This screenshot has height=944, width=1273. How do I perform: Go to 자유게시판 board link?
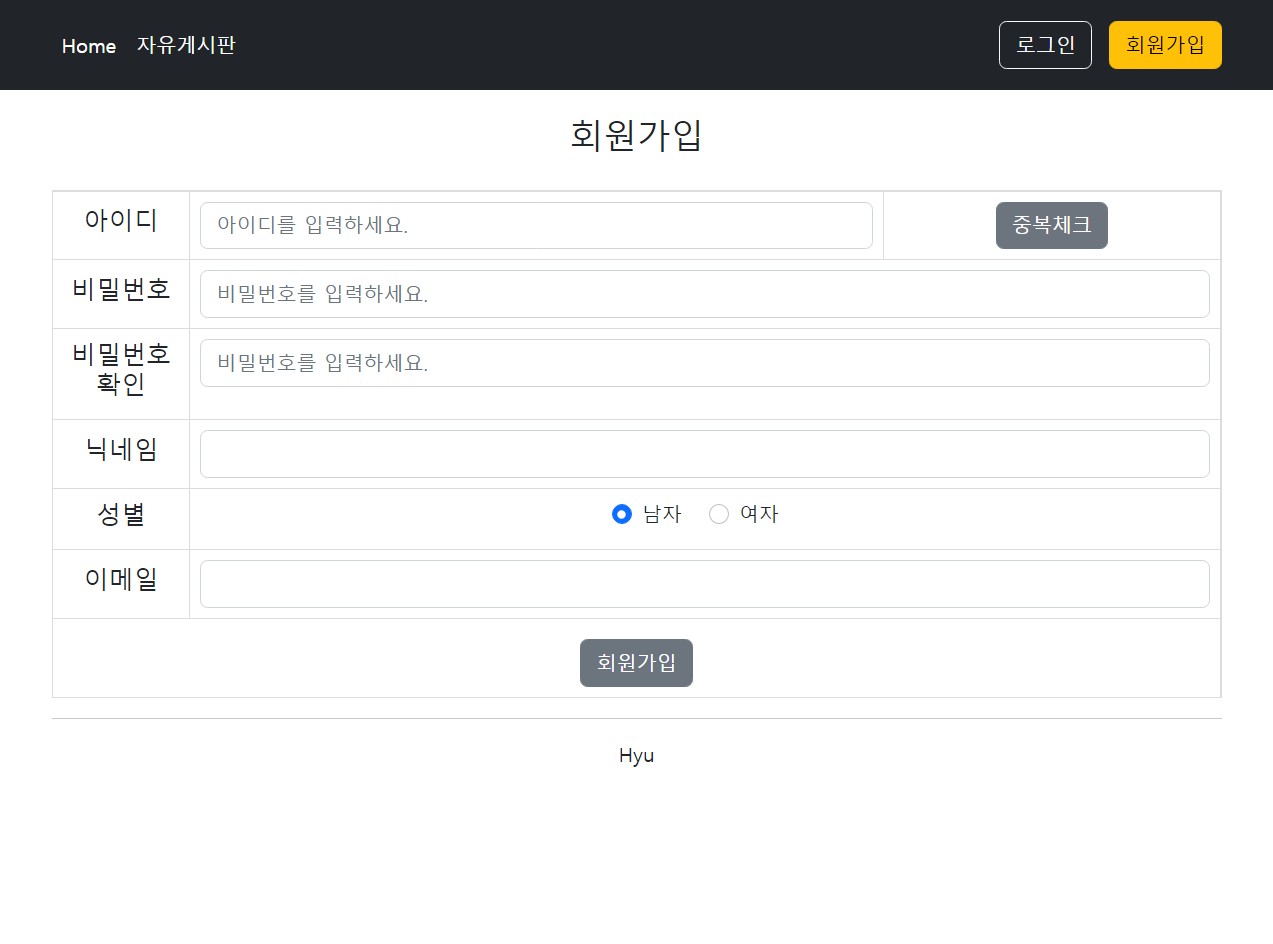pos(186,45)
